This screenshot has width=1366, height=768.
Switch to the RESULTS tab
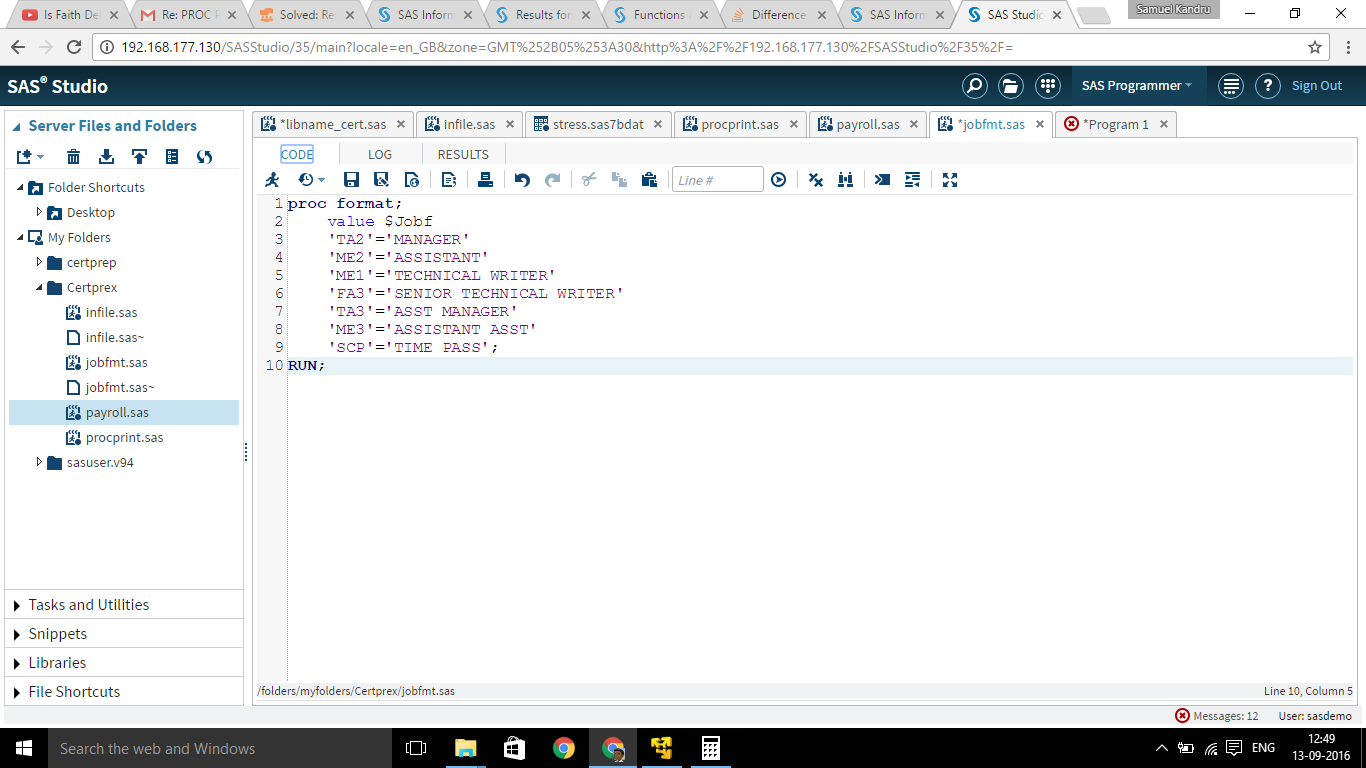click(x=463, y=155)
